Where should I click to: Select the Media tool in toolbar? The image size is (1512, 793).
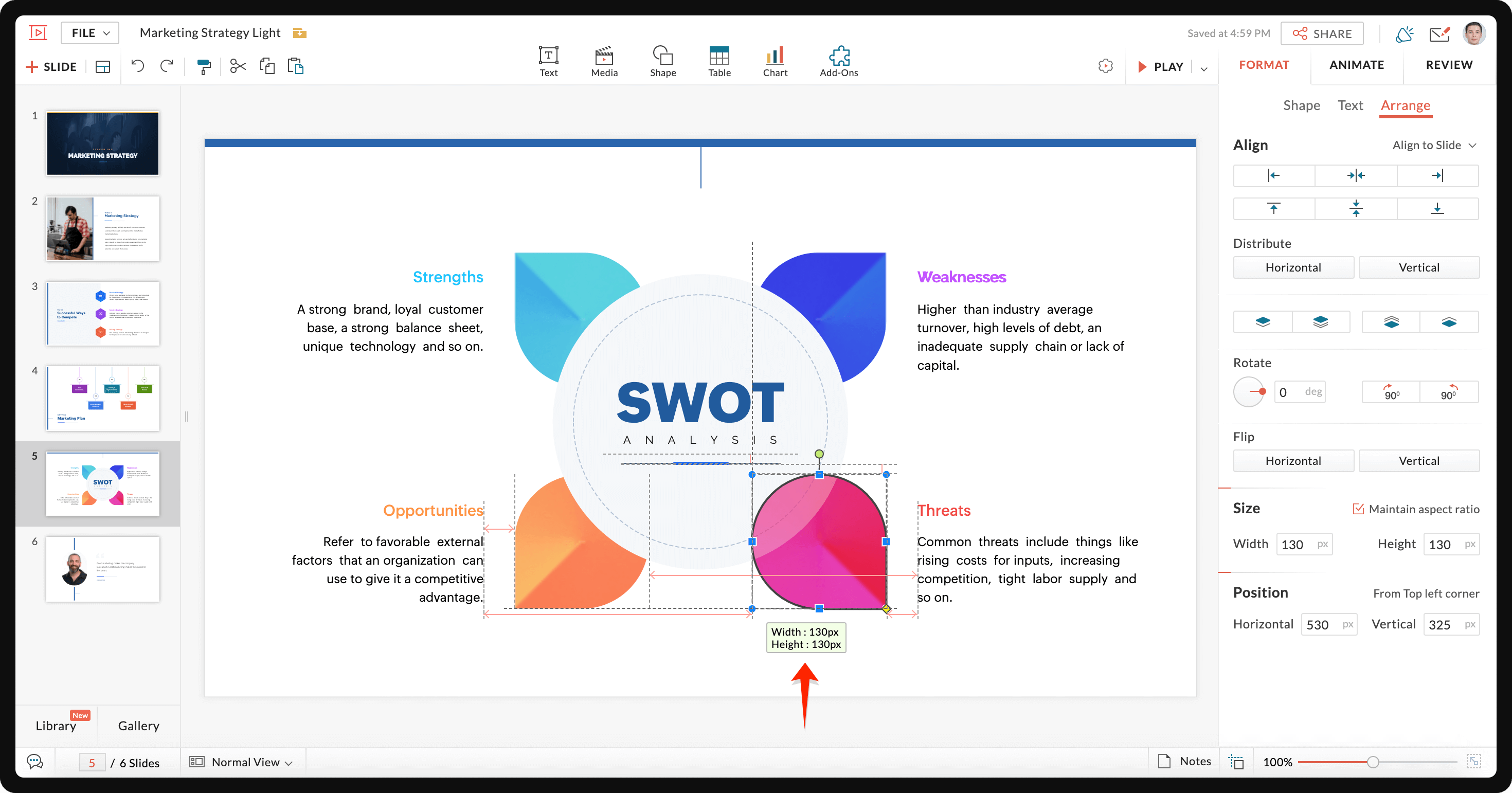coord(603,57)
